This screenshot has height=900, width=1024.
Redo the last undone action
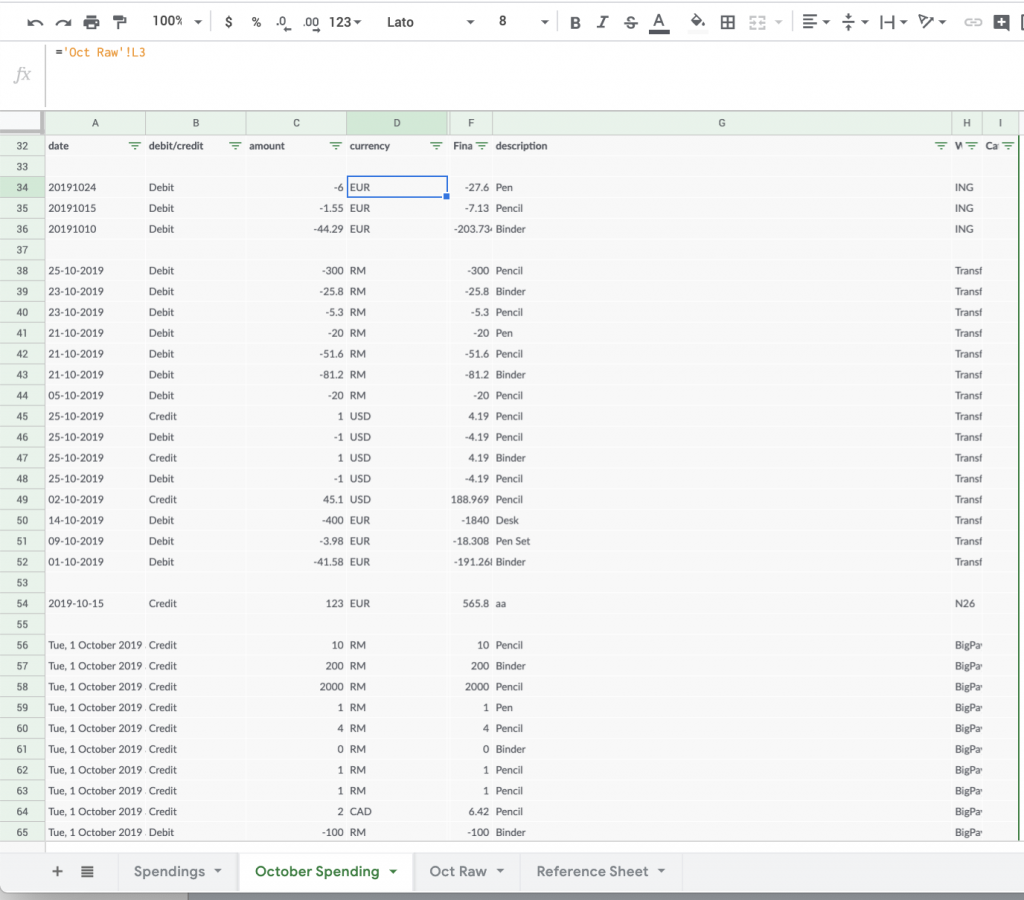tap(63, 22)
